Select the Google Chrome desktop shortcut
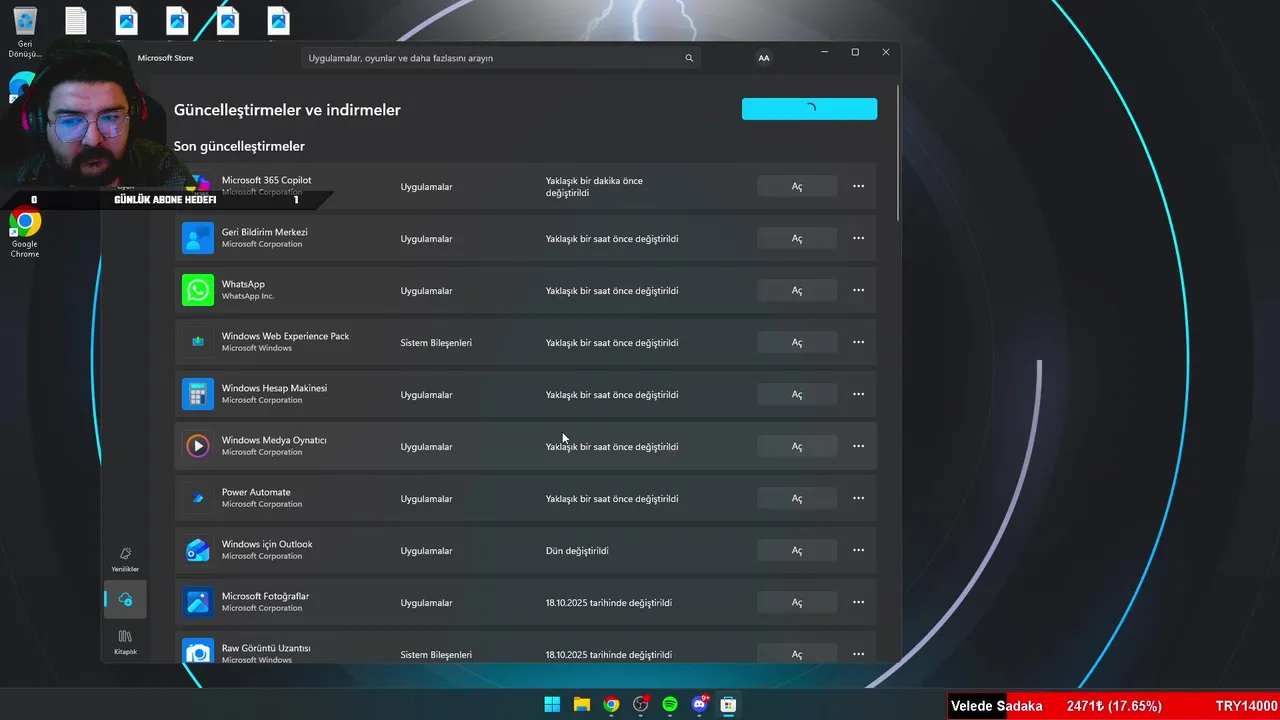The image size is (1280, 720). click(25, 233)
